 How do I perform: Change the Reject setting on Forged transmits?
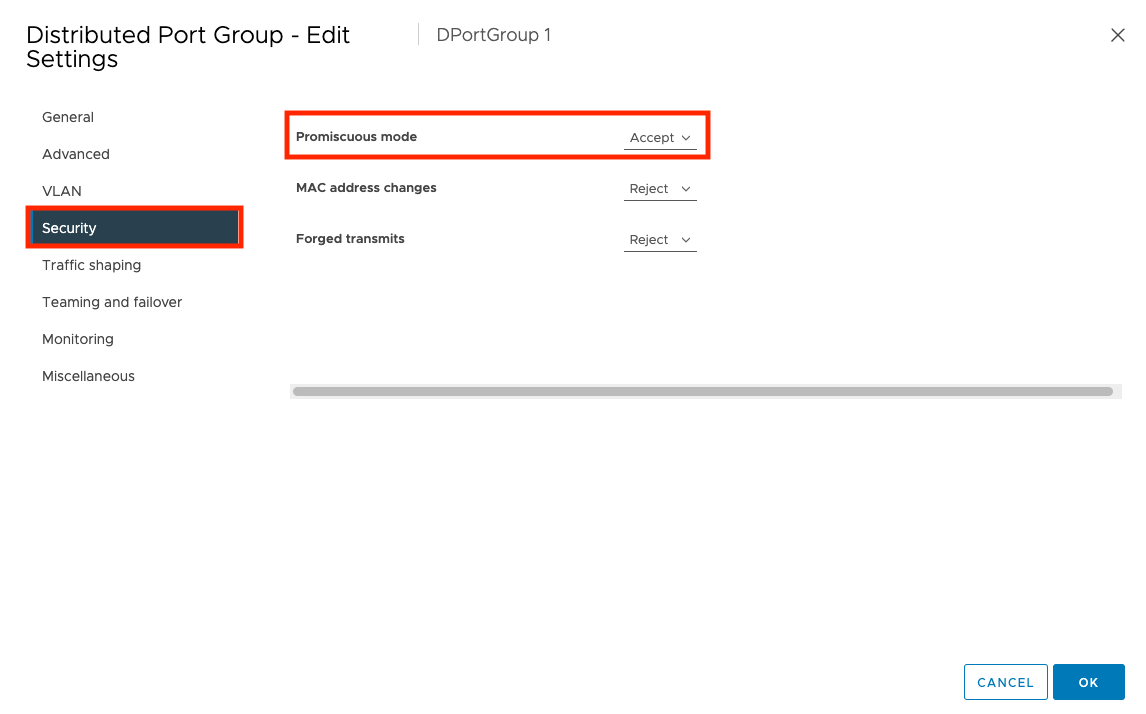coord(659,239)
